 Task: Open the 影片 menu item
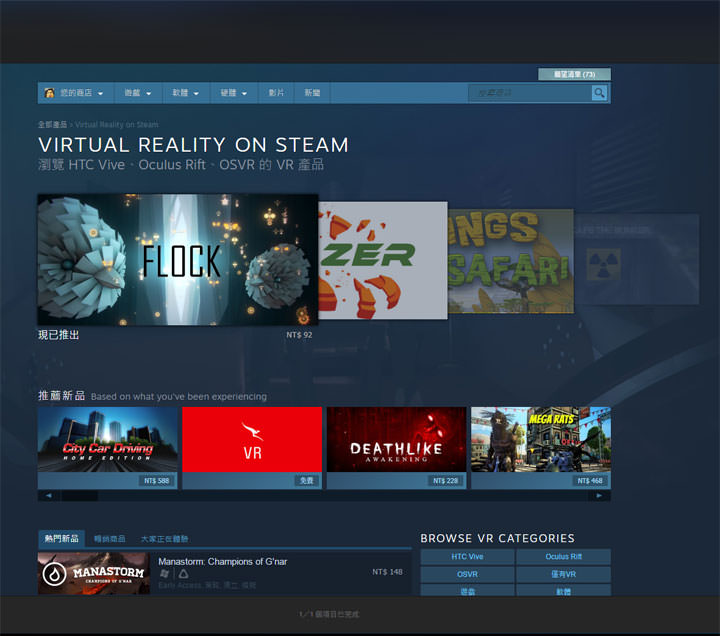click(x=277, y=93)
